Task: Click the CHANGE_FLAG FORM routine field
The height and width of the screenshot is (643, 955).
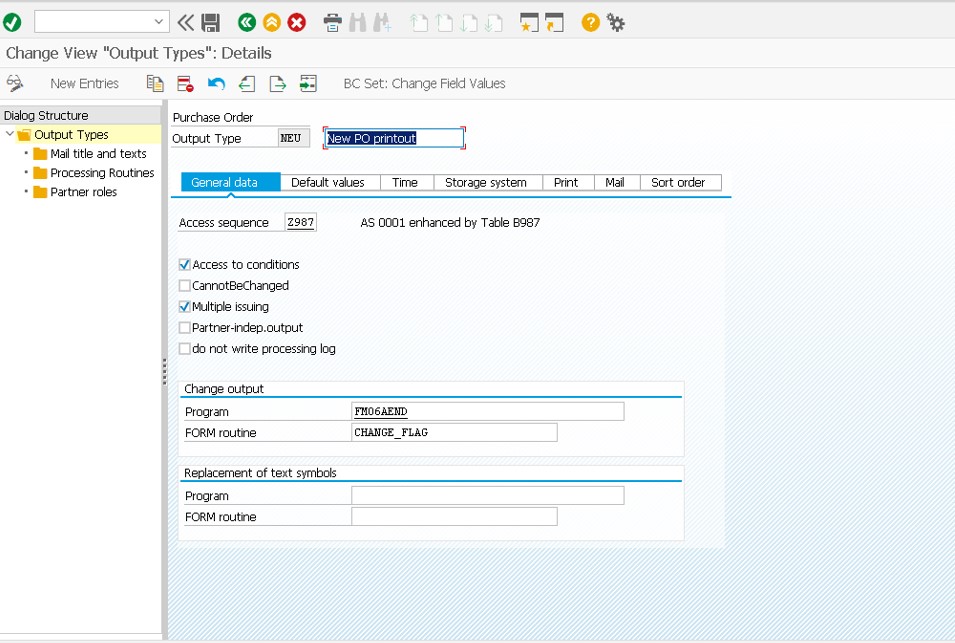Action: (454, 432)
